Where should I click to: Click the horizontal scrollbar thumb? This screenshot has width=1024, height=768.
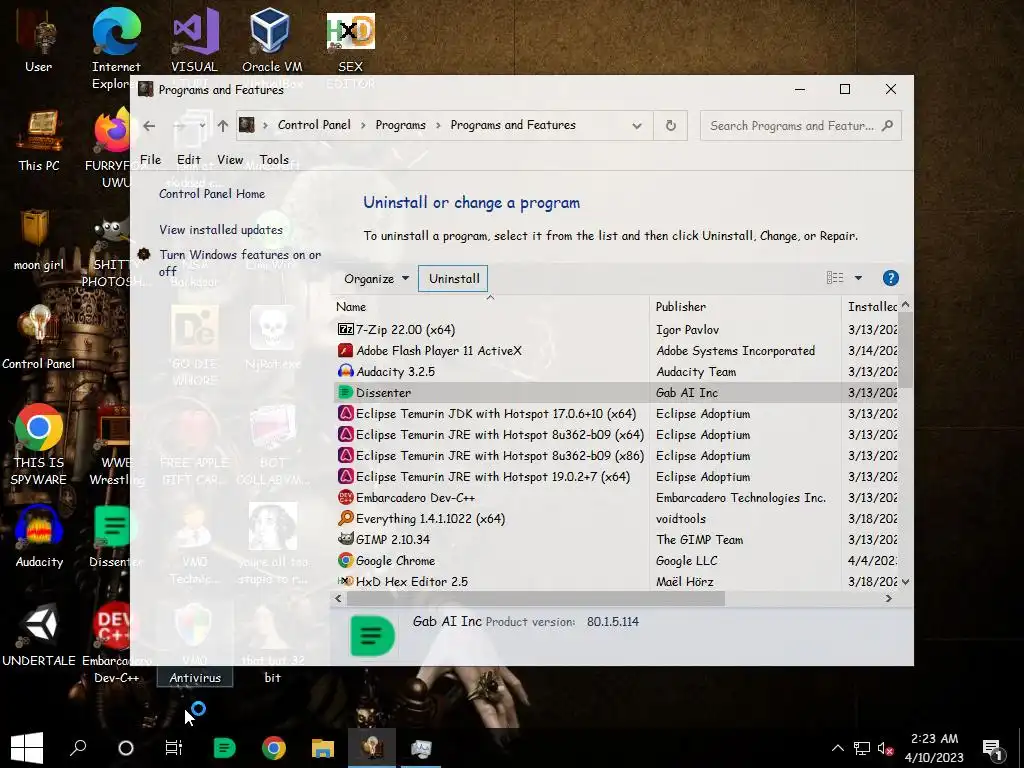[535, 598]
